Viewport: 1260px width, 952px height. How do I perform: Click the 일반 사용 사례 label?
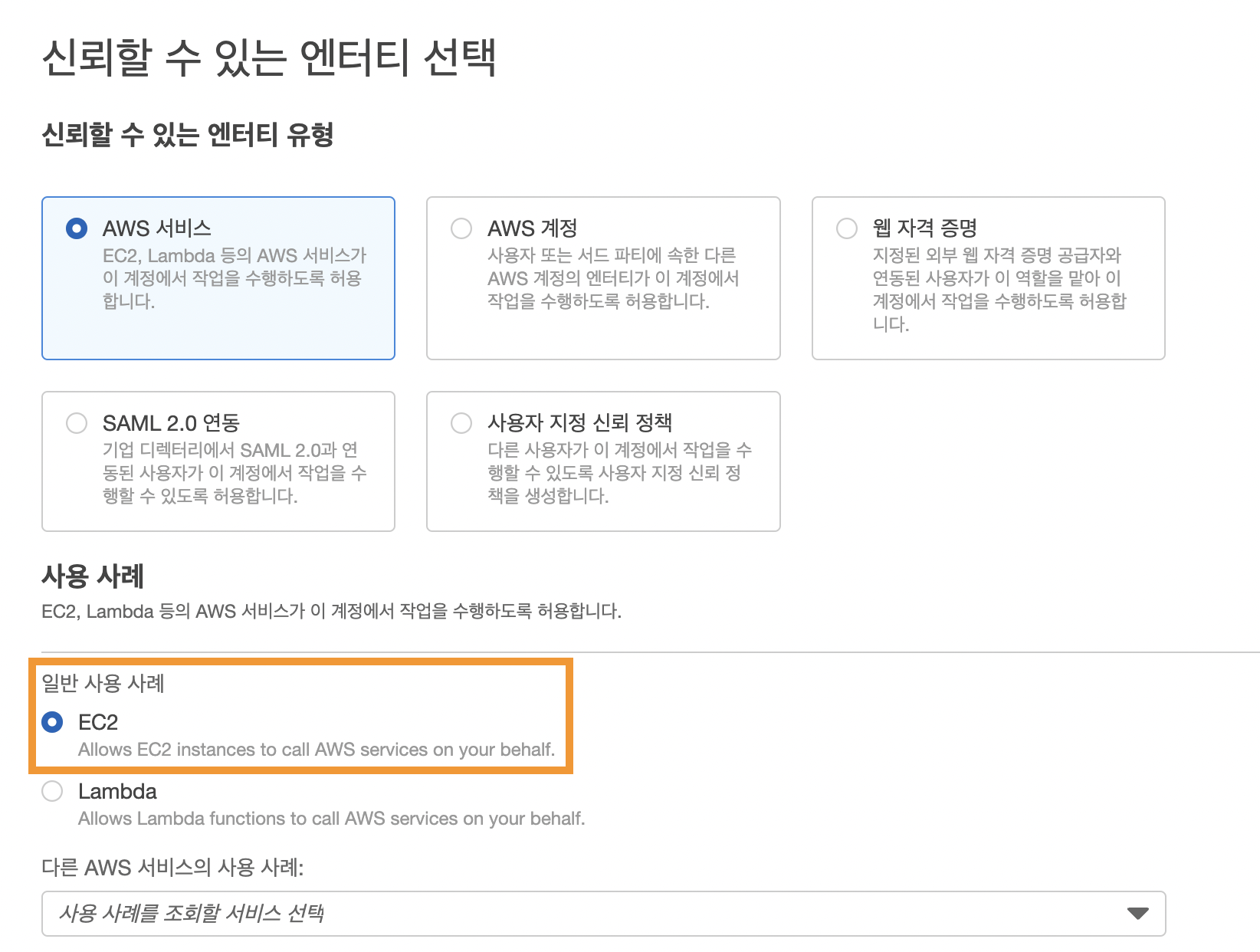(103, 683)
